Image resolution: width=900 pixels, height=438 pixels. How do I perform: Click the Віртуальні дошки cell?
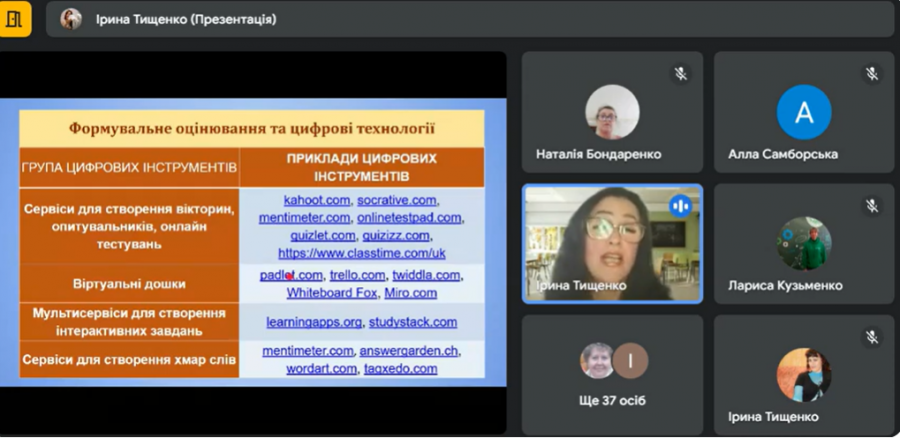129,284
